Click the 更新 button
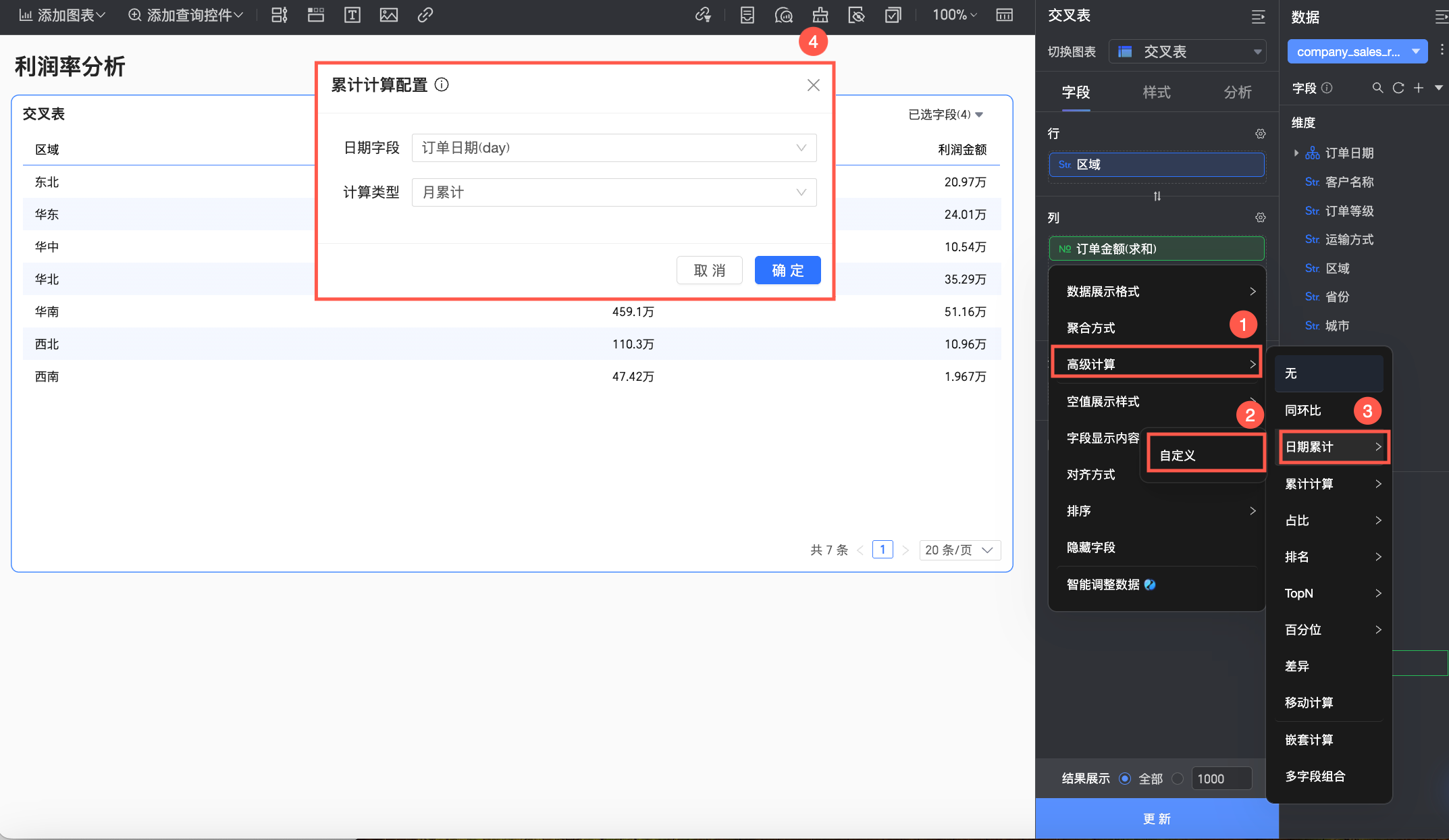The width and height of the screenshot is (1449, 840). [1157, 819]
